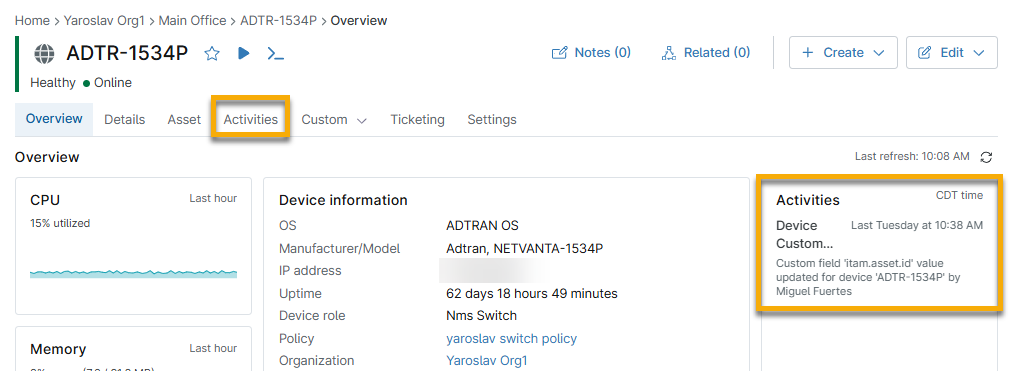Click the Last refresh: 10:08 AM text
1014x371 pixels.
[912, 156]
